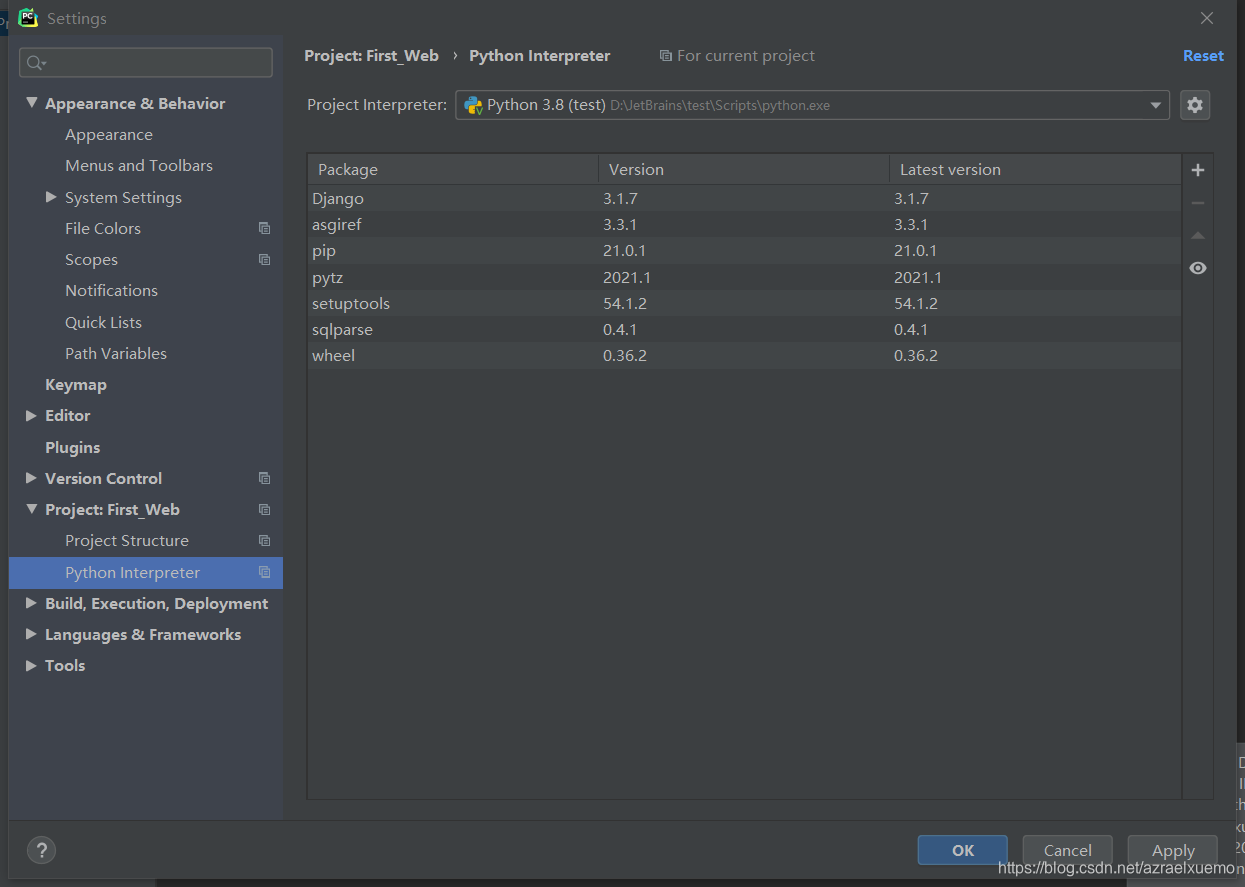
Task: Select the wheel package row
Action: point(744,355)
